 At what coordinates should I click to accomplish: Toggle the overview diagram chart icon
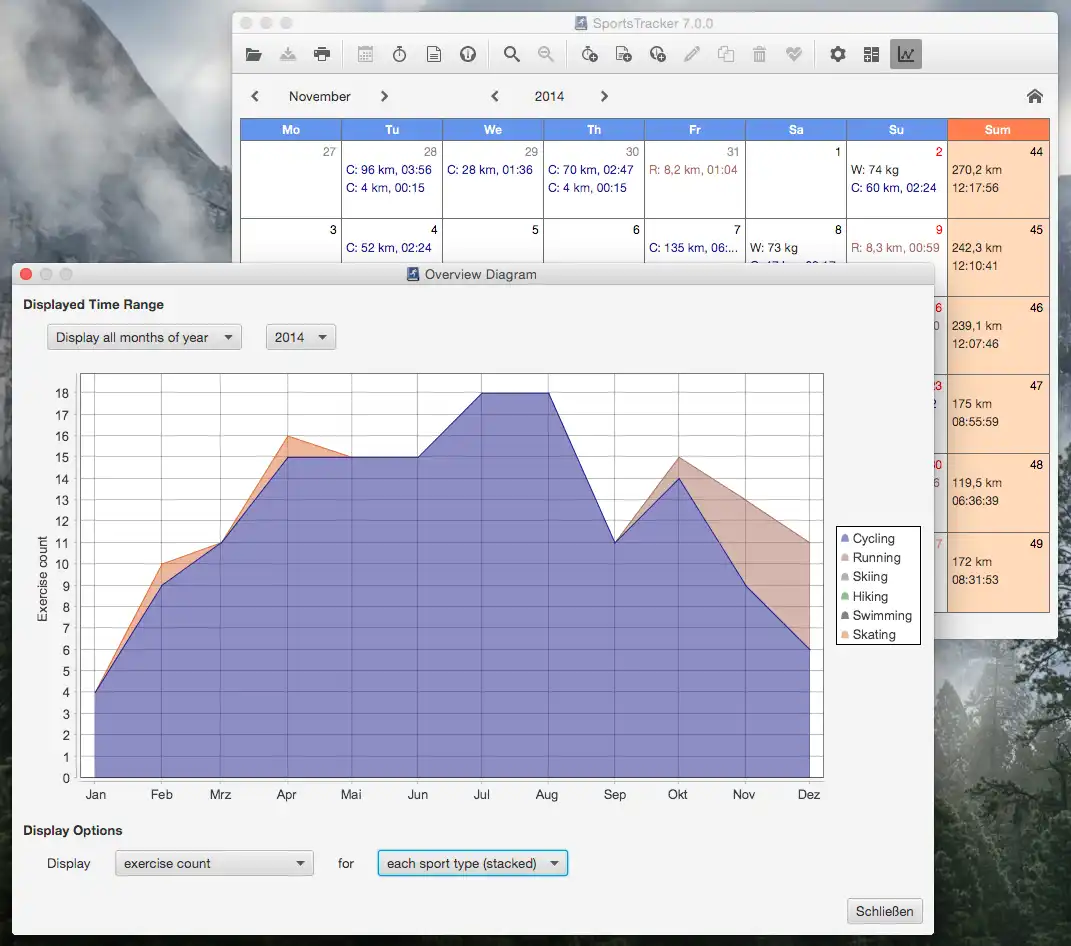click(x=905, y=54)
